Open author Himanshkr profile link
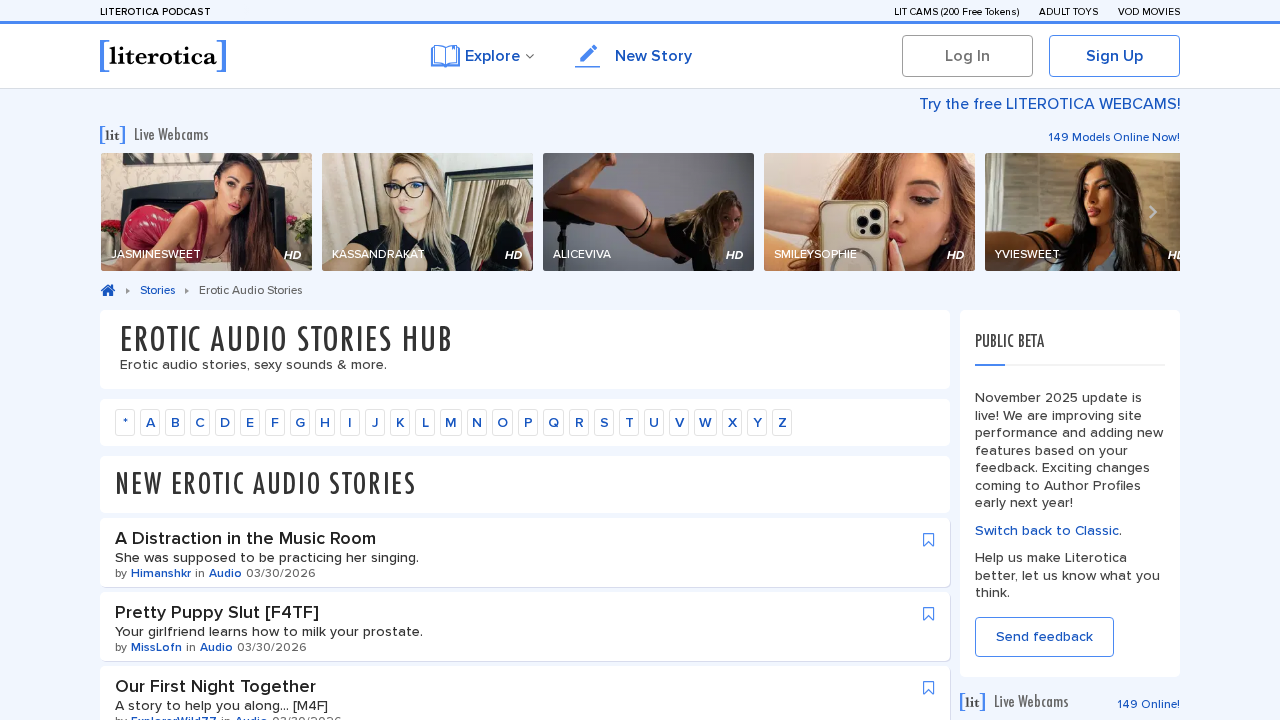 coord(161,573)
